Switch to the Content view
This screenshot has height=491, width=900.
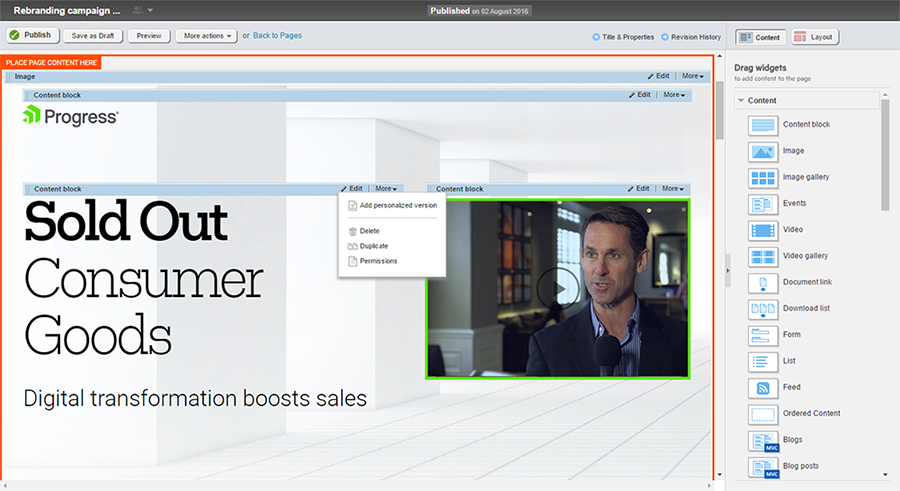(760, 37)
